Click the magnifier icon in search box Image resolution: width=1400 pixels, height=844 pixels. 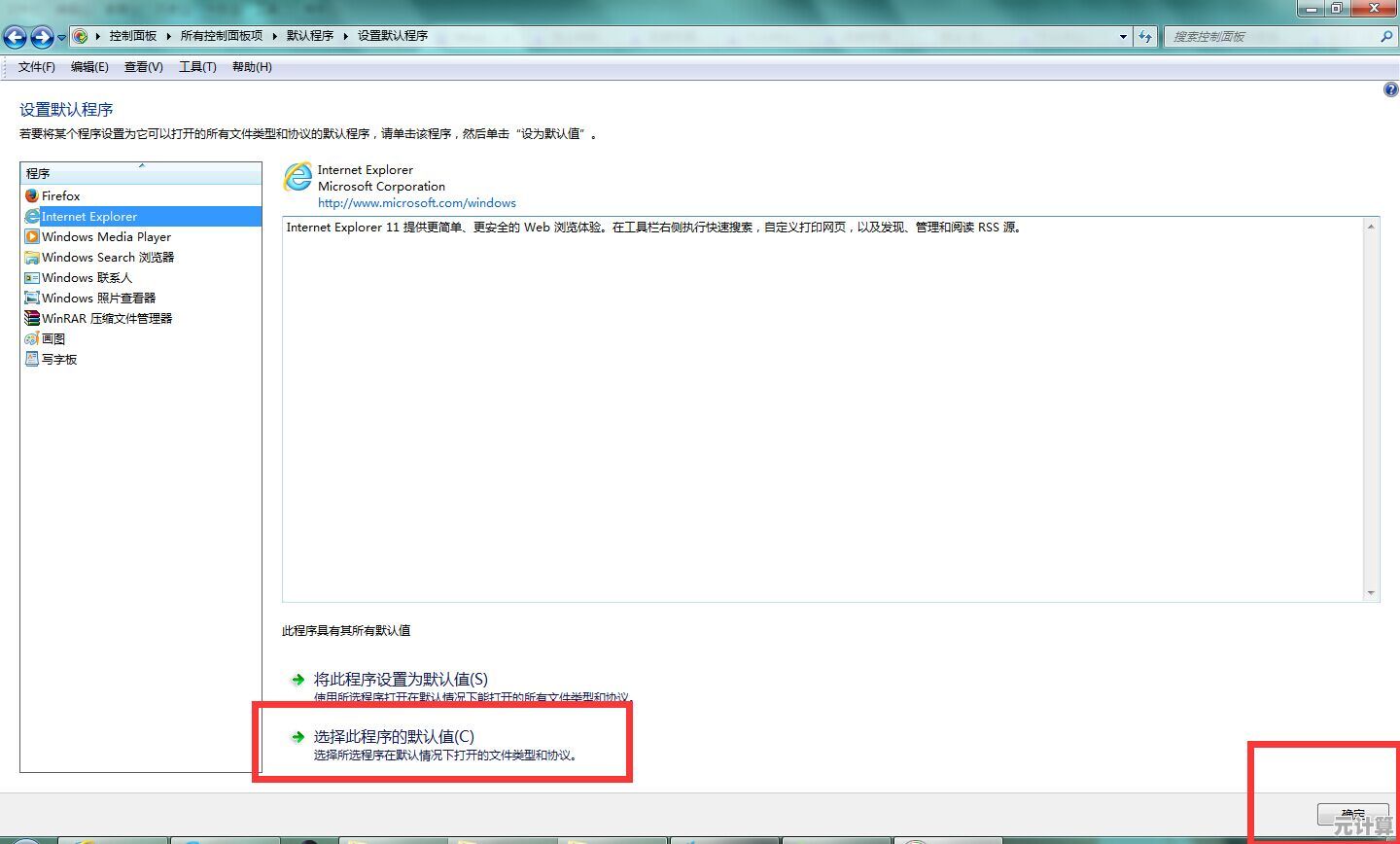click(1386, 37)
